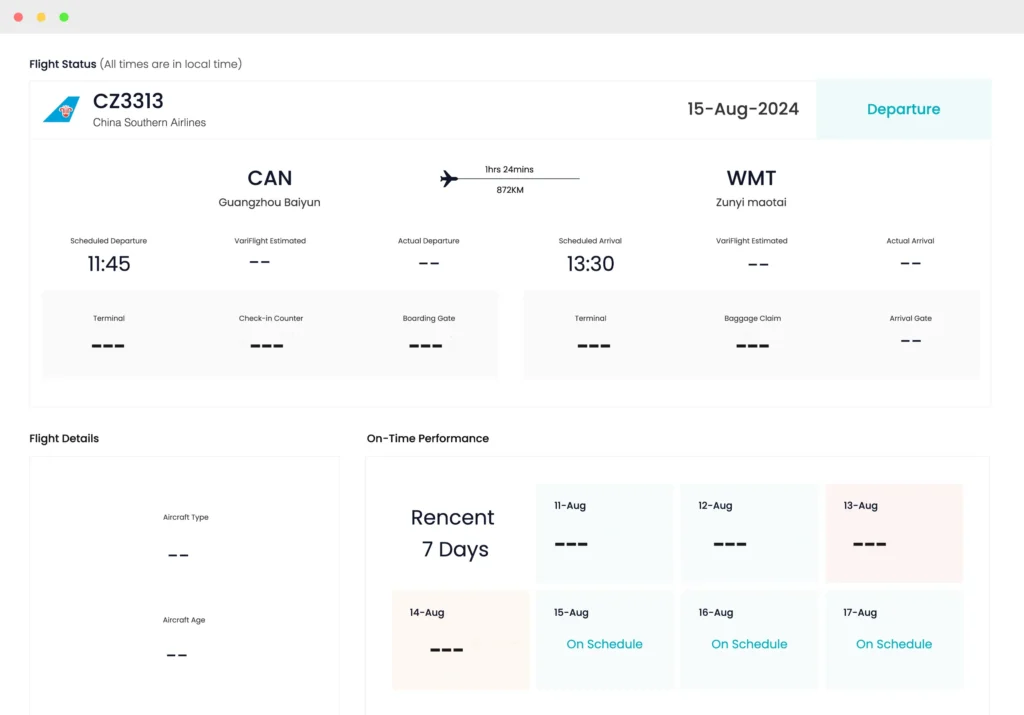The height and width of the screenshot is (715, 1024).
Task: Click the Scheduled Arrival label
Action: point(590,241)
